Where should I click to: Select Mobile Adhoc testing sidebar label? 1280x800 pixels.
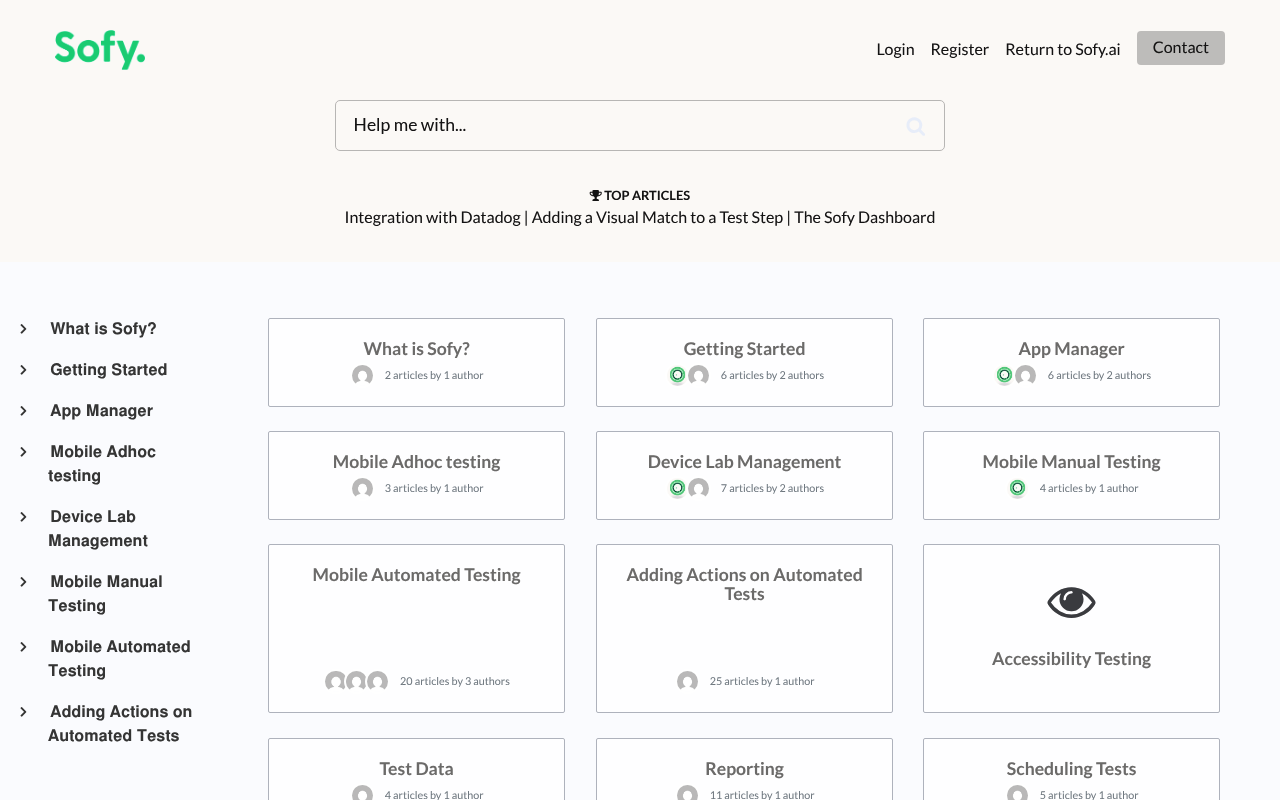click(102, 464)
